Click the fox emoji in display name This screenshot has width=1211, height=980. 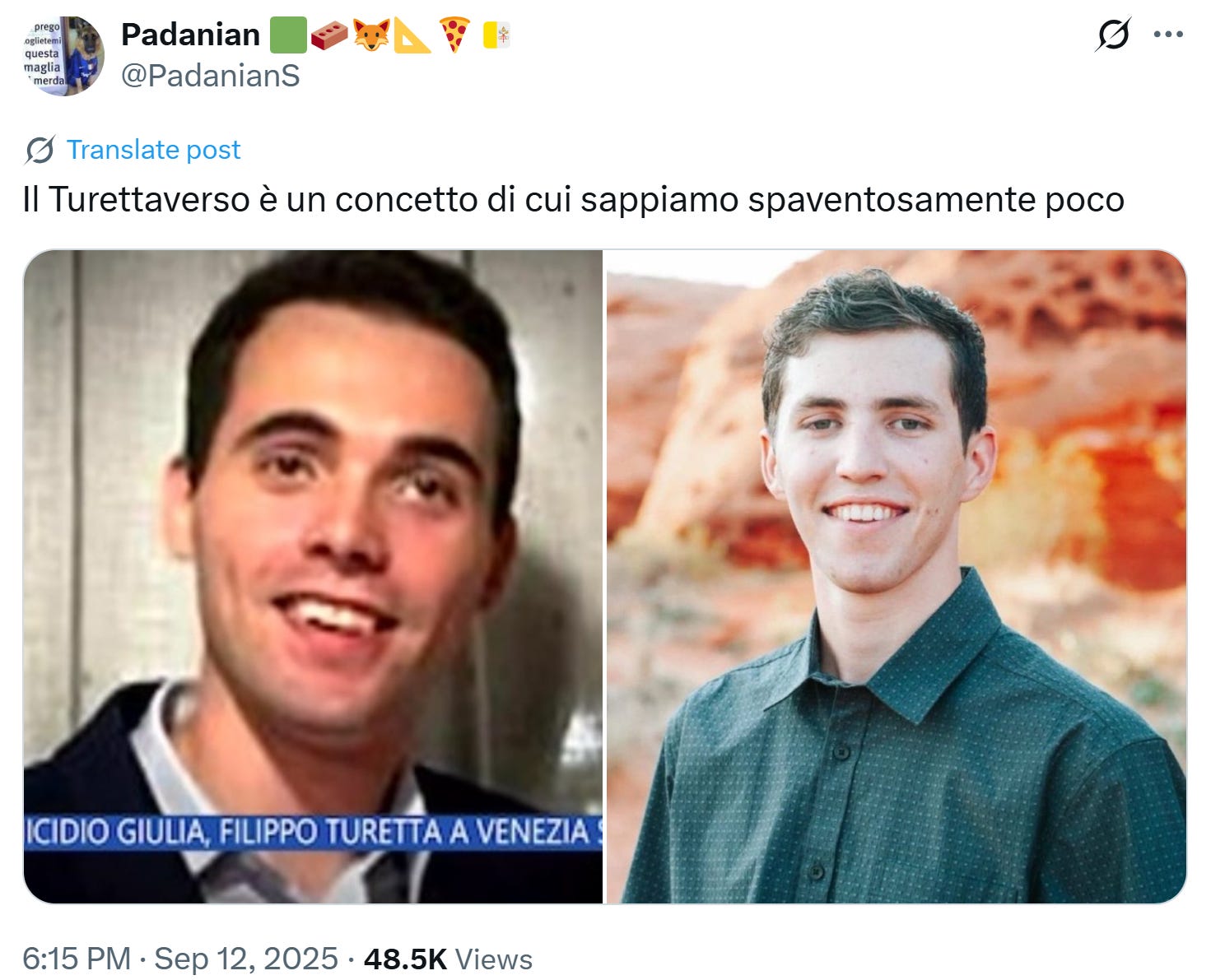coord(371,35)
